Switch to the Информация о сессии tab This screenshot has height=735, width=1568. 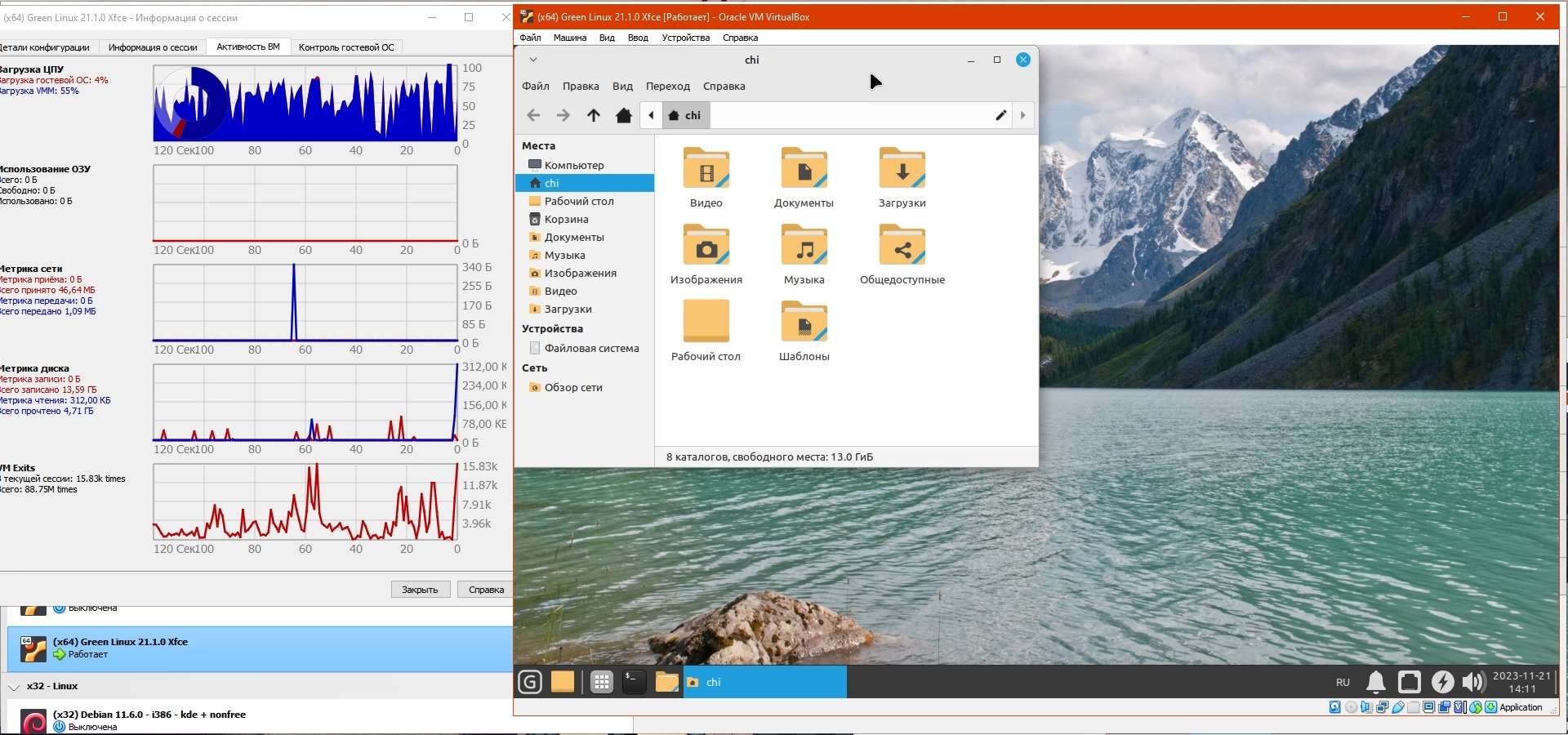153,47
